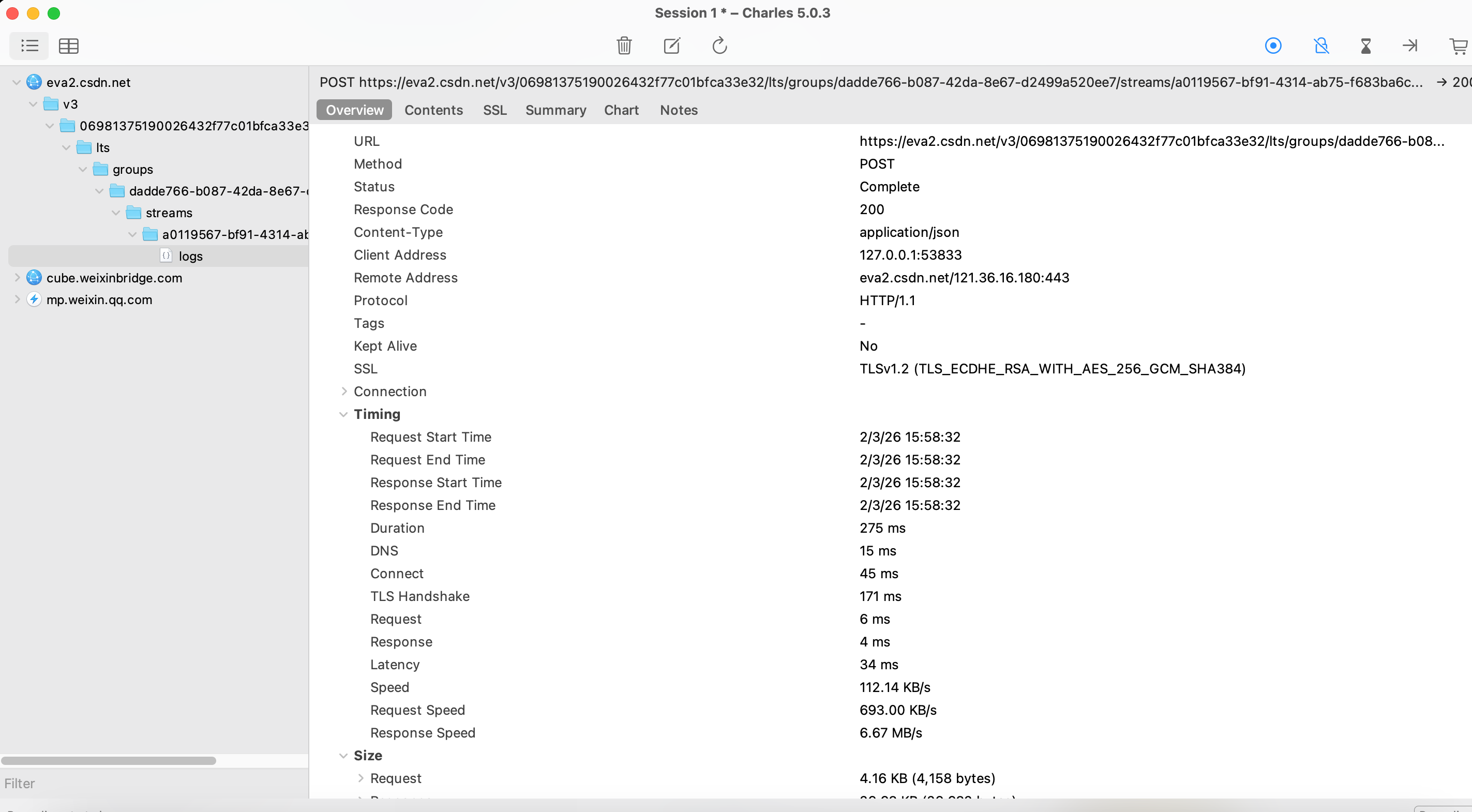Open the Contents tab

[x=433, y=110]
